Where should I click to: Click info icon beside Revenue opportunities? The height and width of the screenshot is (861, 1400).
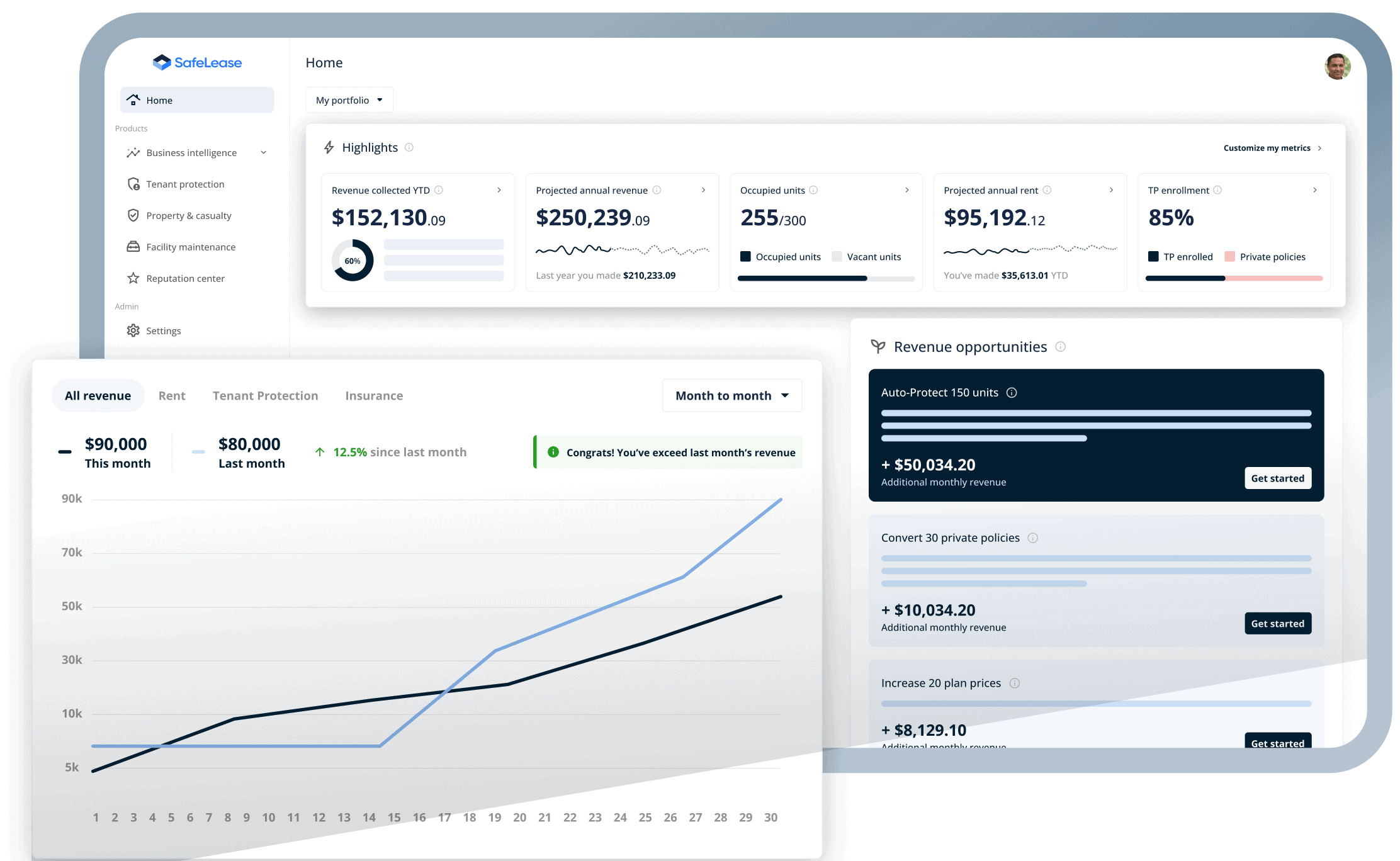tap(1061, 347)
